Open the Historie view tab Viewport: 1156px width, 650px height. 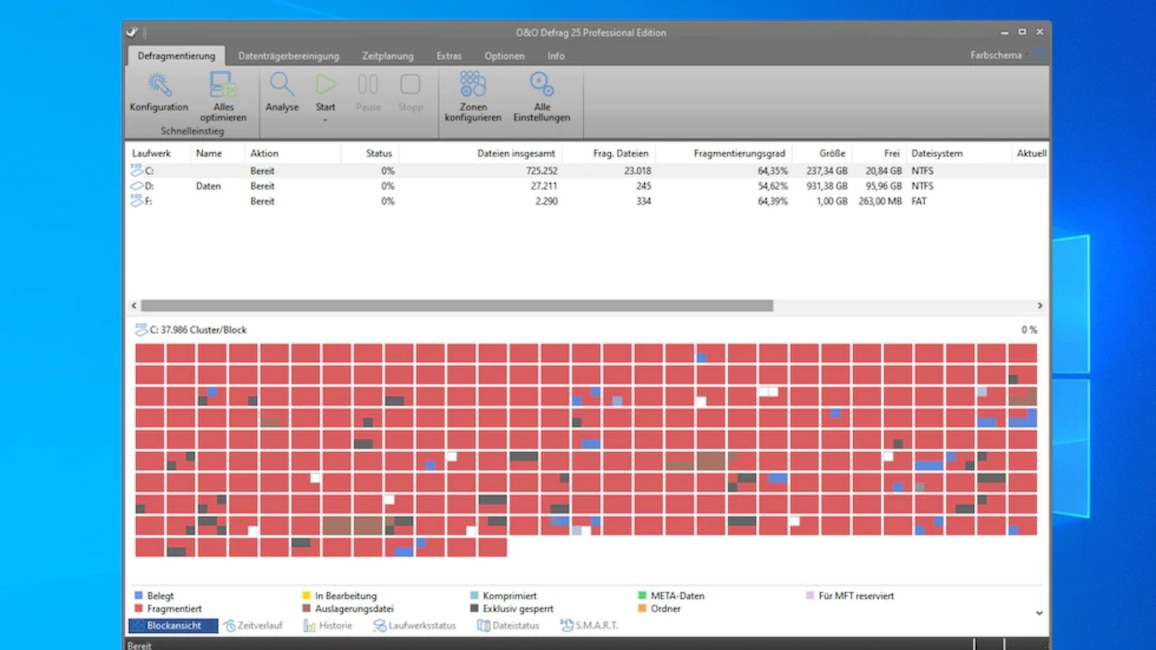click(328, 626)
